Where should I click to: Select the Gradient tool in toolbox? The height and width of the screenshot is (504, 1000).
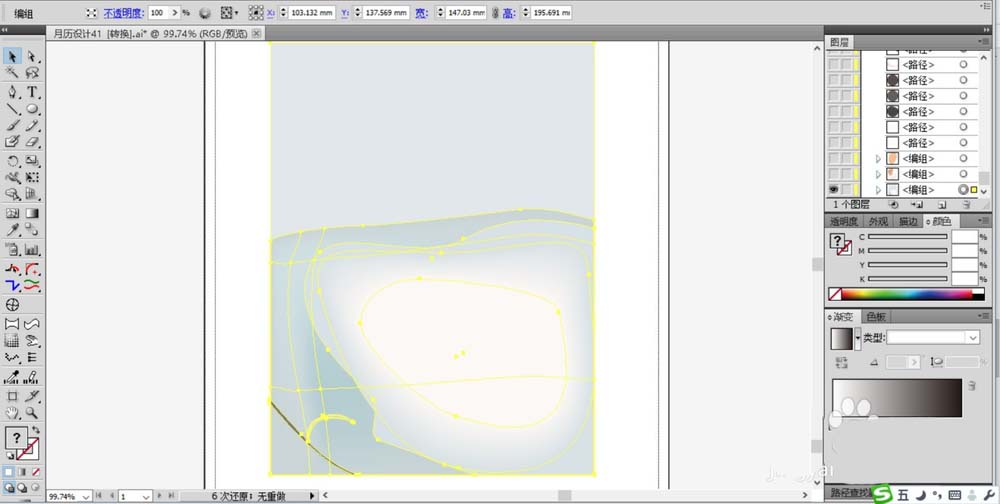(x=32, y=214)
